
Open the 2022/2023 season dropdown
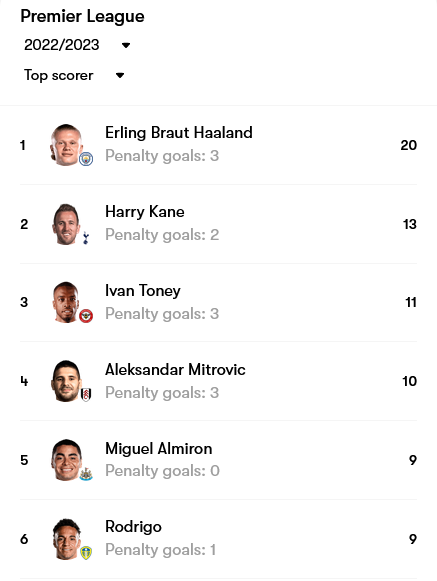click(77, 45)
